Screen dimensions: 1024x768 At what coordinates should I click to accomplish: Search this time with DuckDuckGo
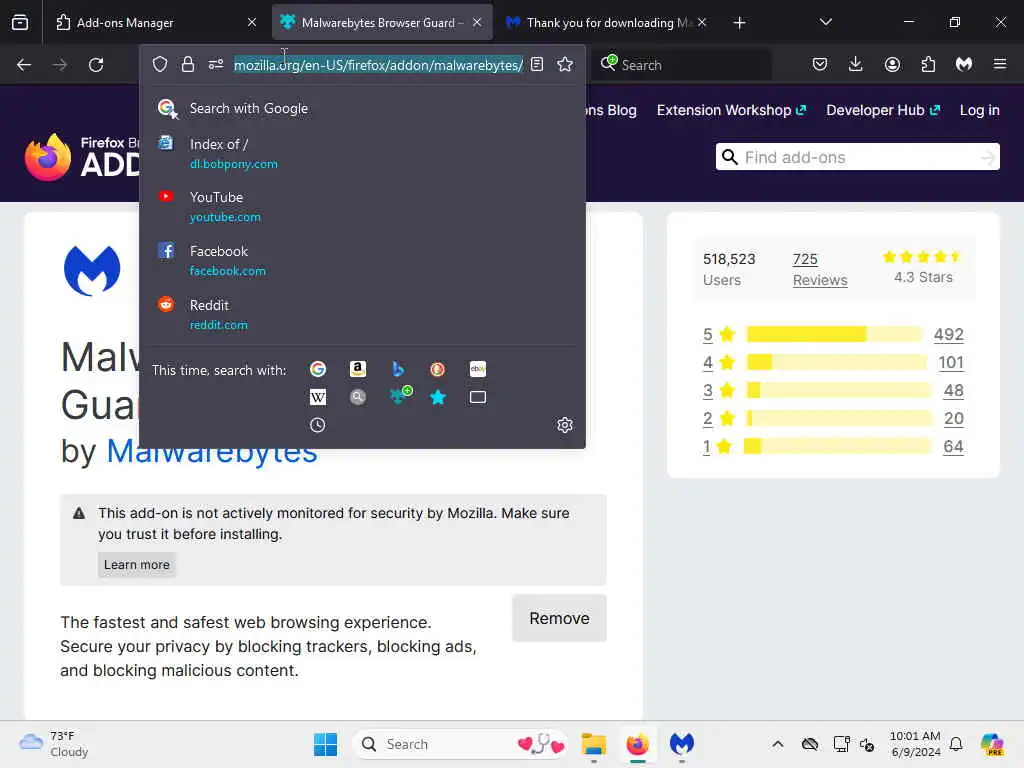coord(438,369)
